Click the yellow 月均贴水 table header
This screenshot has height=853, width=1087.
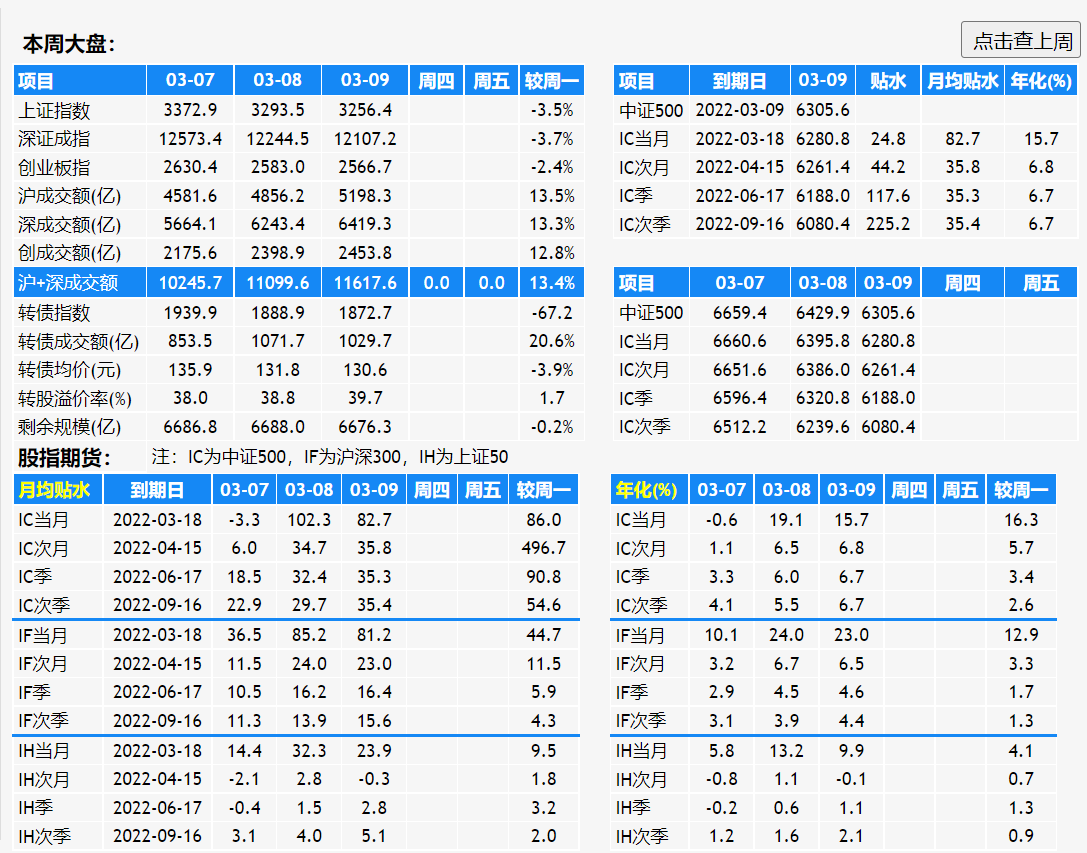coord(54,490)
